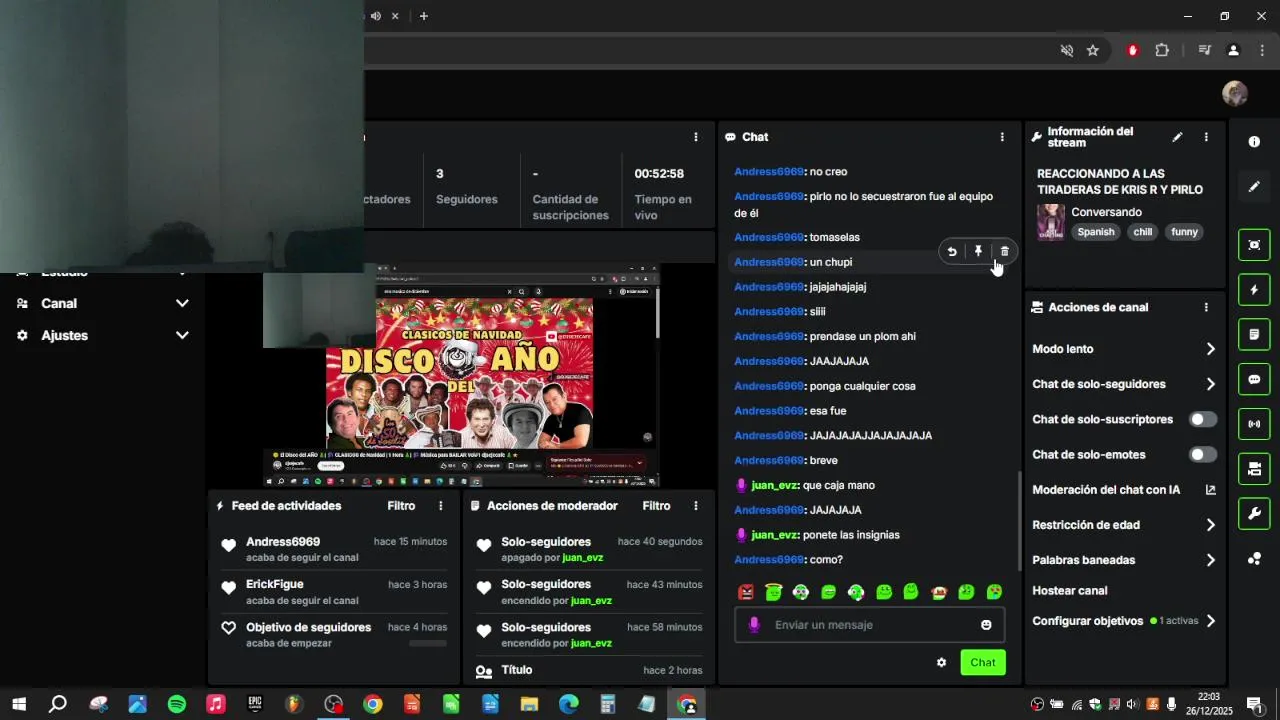This screenshot has width=1280, height=720.
Task: Expand the Modo lento option
Action: [x=1125, y=349]
